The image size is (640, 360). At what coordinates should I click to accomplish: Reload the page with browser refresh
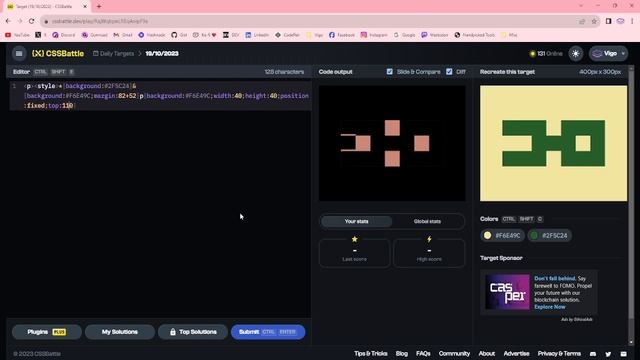click(x=31, y=21)
